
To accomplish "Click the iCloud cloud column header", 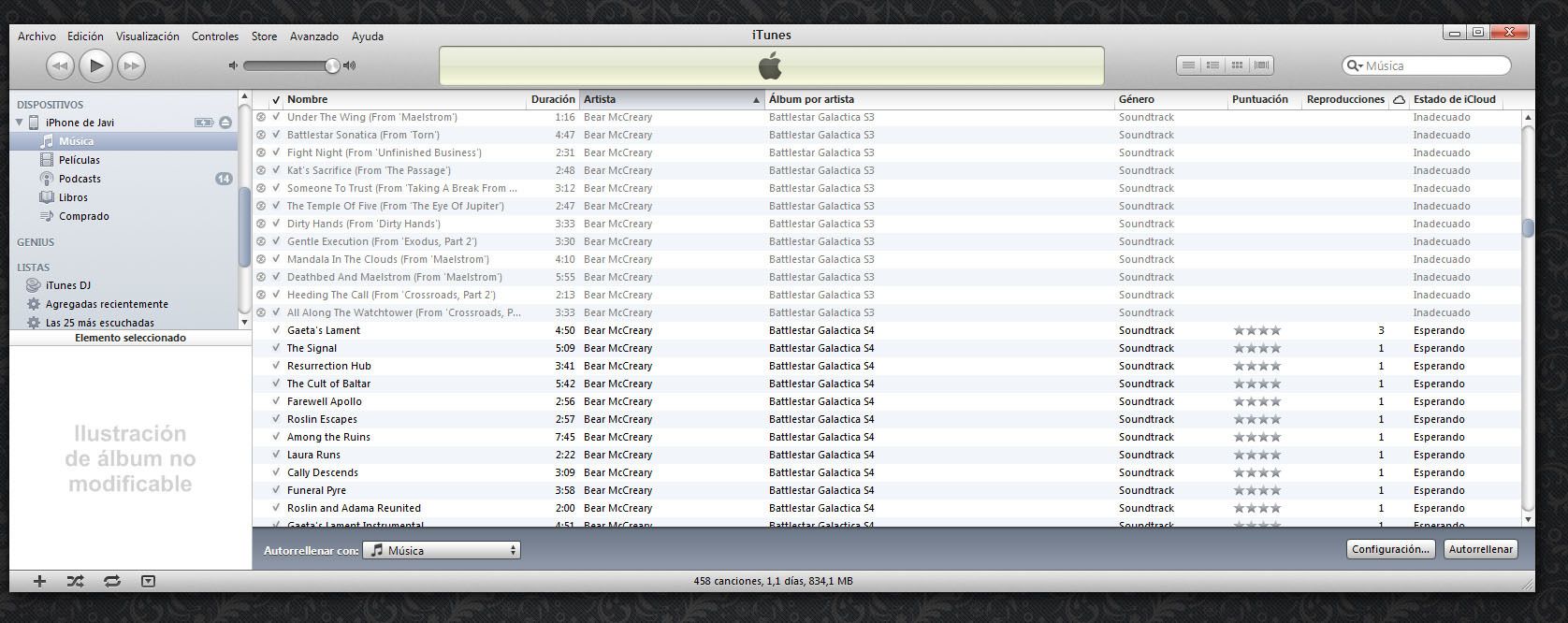I will point(1399,99).
